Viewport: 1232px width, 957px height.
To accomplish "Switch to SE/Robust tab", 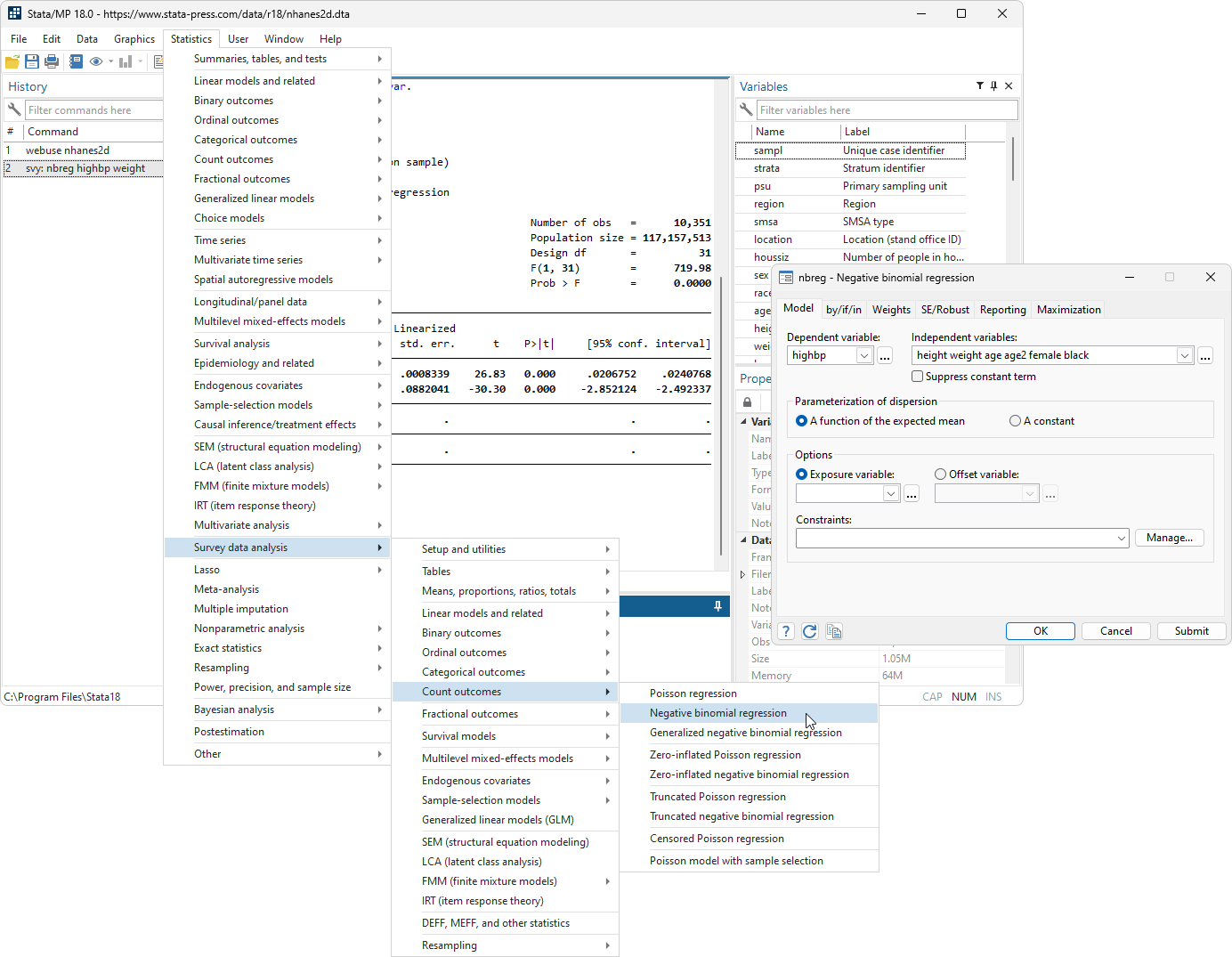I will pos(945,310).
